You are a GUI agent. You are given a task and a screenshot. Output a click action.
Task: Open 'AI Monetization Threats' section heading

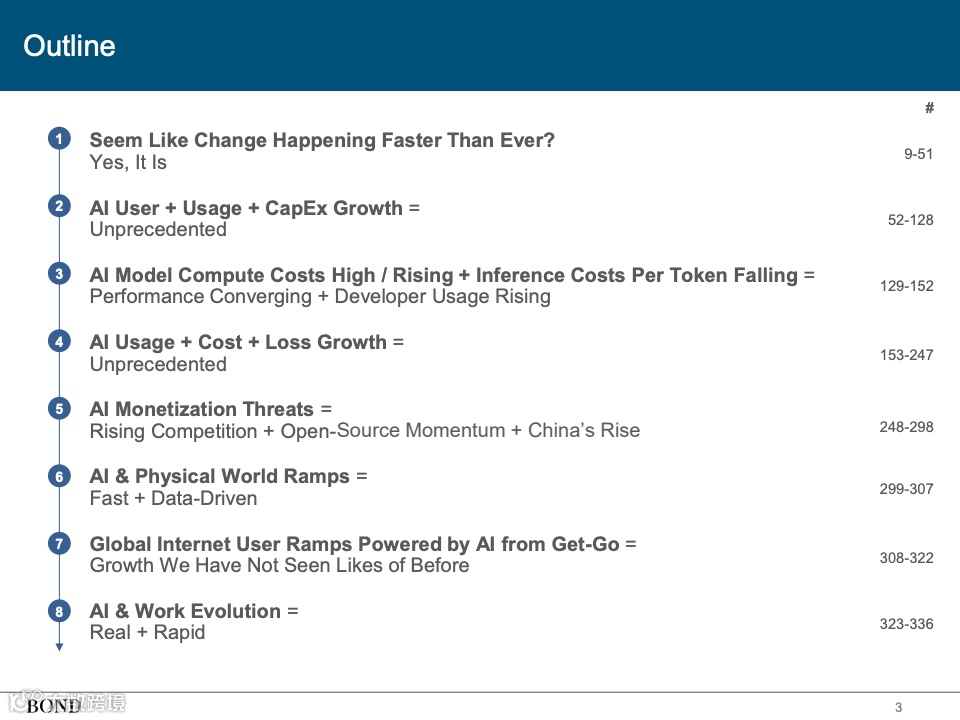click(x=201, y=409)
